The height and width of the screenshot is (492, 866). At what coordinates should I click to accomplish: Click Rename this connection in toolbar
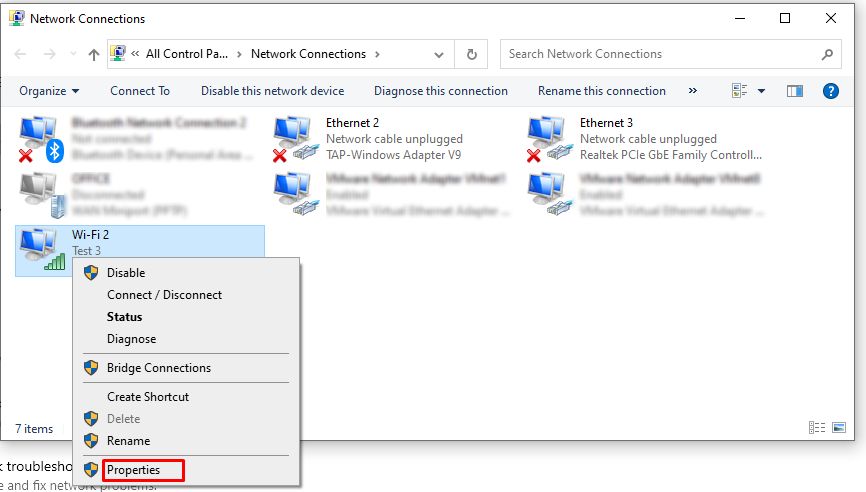[x=601, y=91]
